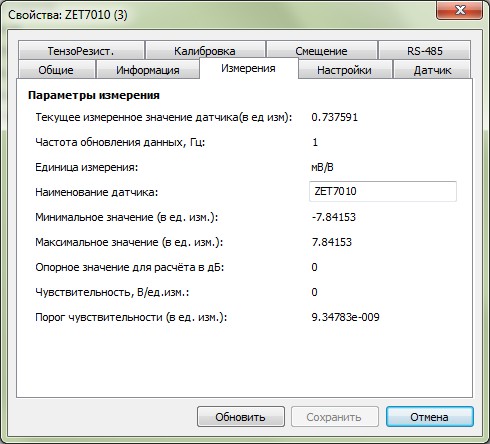Open the Информация tab
Viewport: 490px width, 444px height.
point(148,69)
